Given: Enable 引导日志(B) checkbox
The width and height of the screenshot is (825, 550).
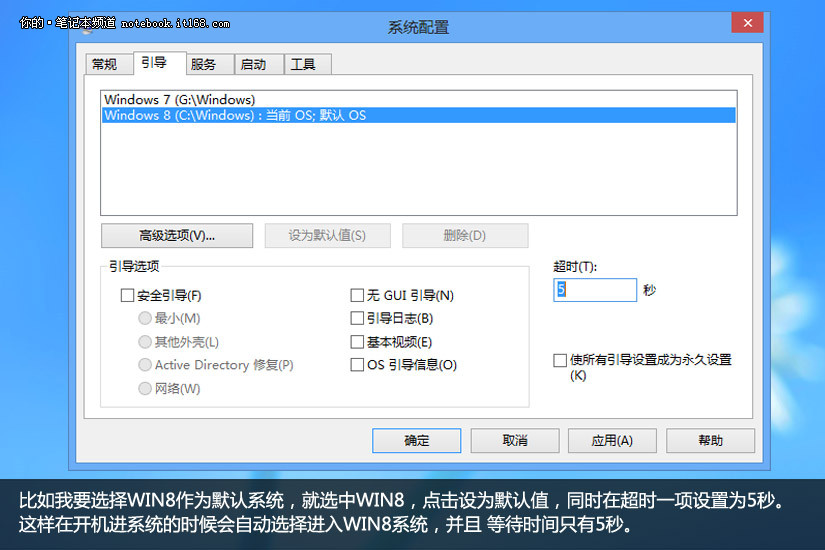Looking at the screenshot, I should [357, 318].
